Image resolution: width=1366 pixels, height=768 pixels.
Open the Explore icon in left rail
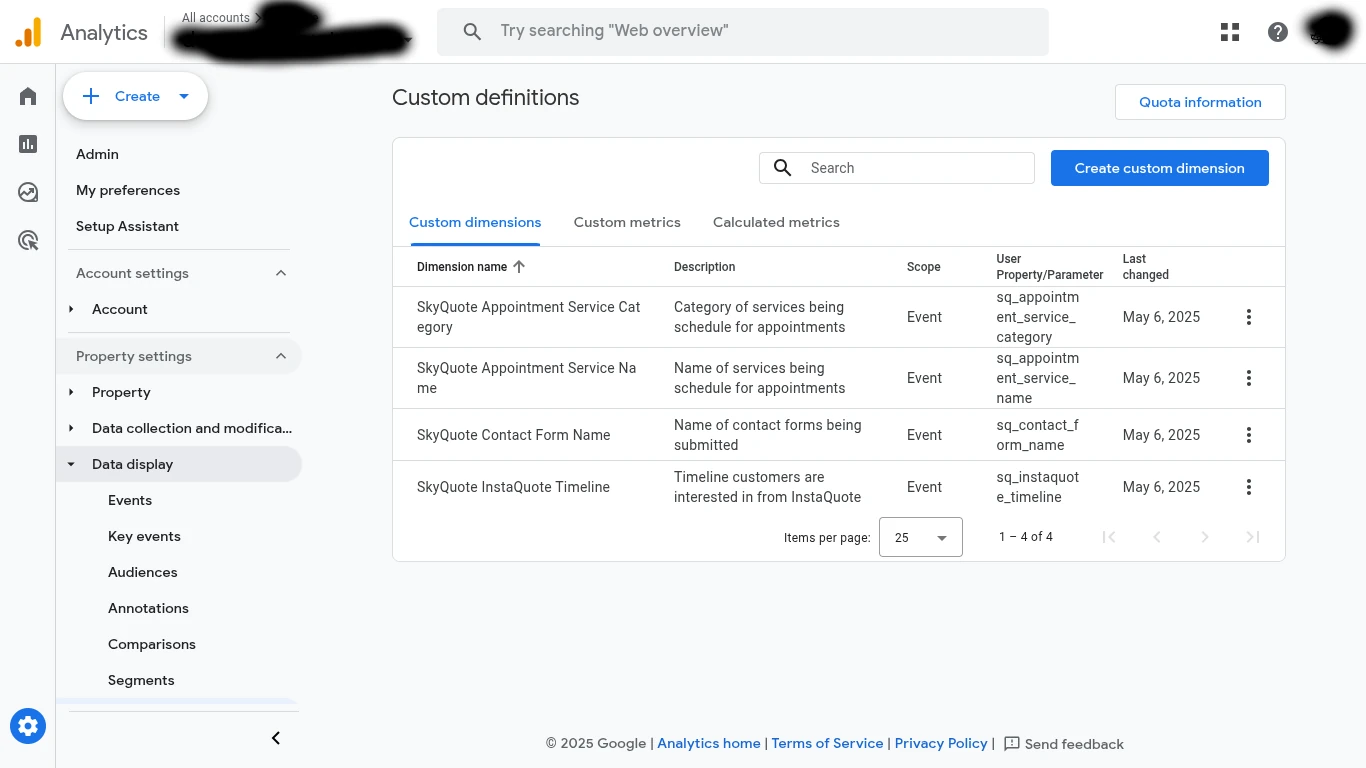coord(28,192)
